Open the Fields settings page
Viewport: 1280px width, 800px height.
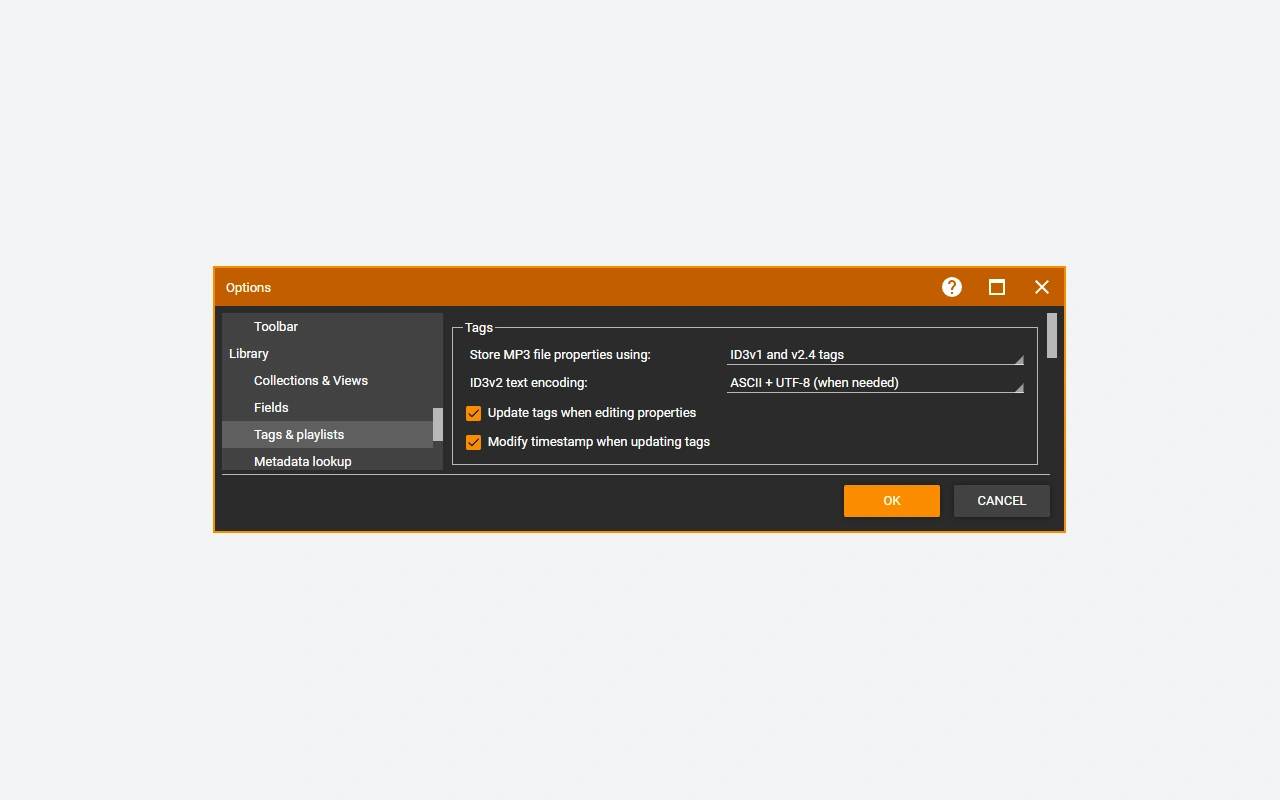click(x=327, y=407)
